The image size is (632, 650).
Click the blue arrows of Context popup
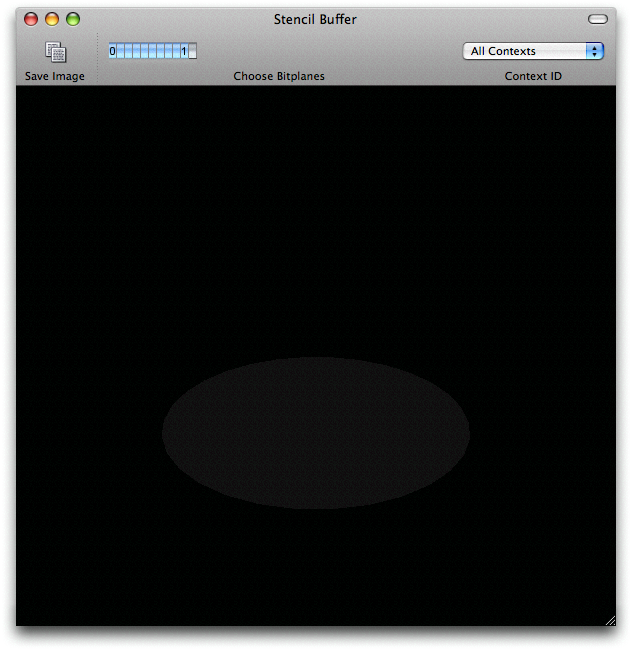[595, 51]
